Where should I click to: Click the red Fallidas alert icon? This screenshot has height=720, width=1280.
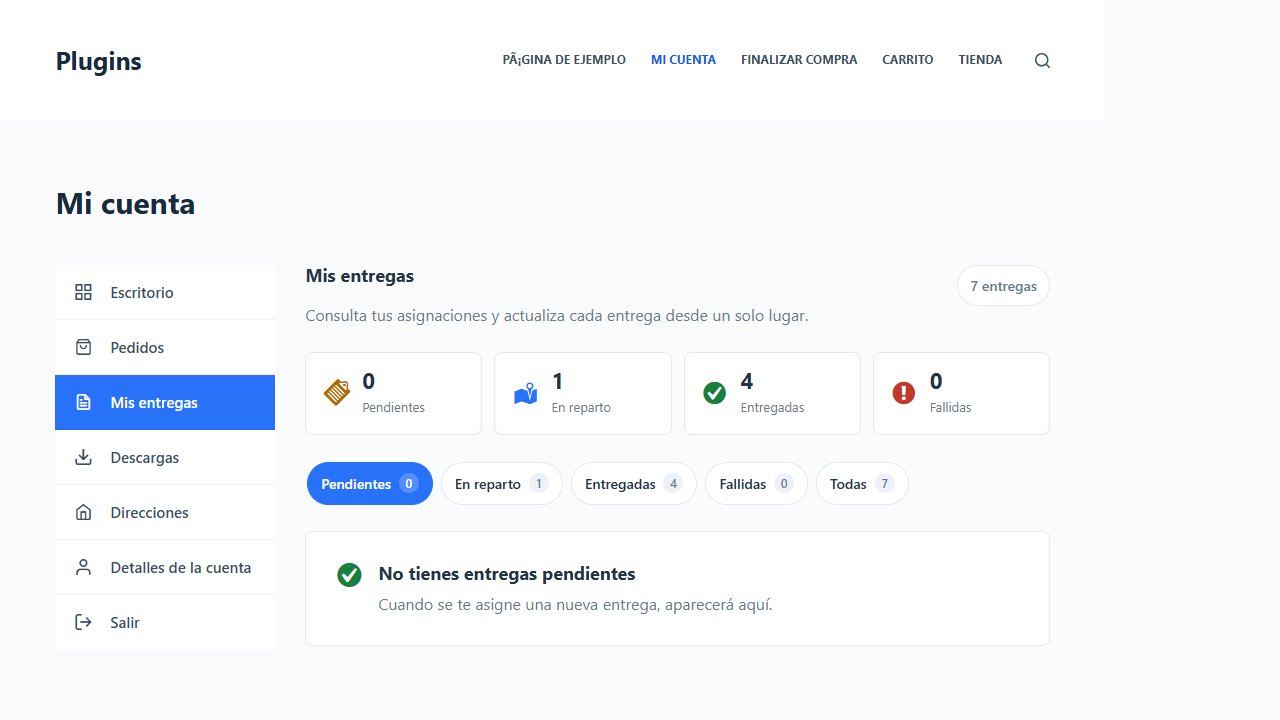904,393
